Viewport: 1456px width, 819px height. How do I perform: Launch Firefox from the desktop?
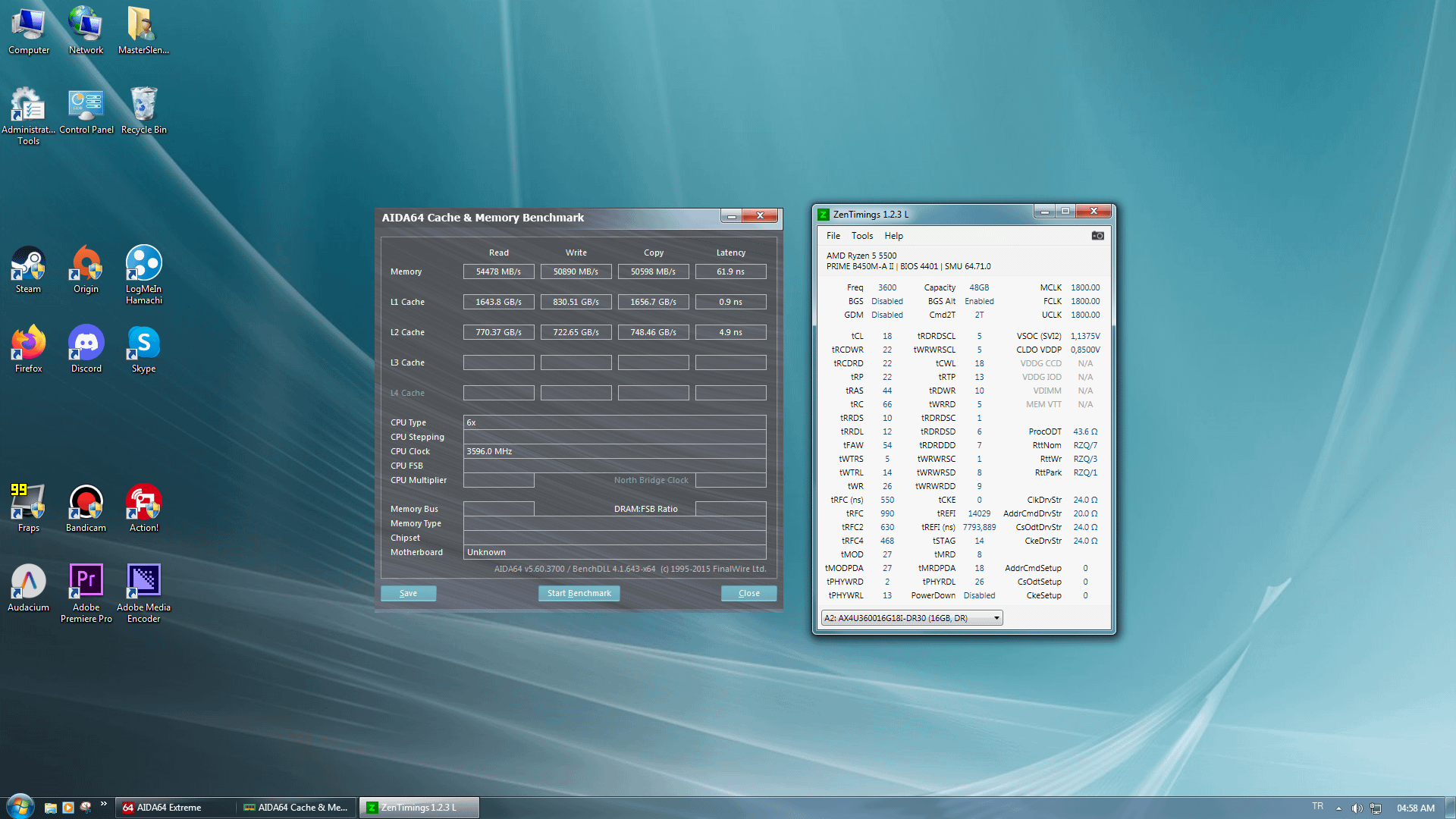coord(28,350)
